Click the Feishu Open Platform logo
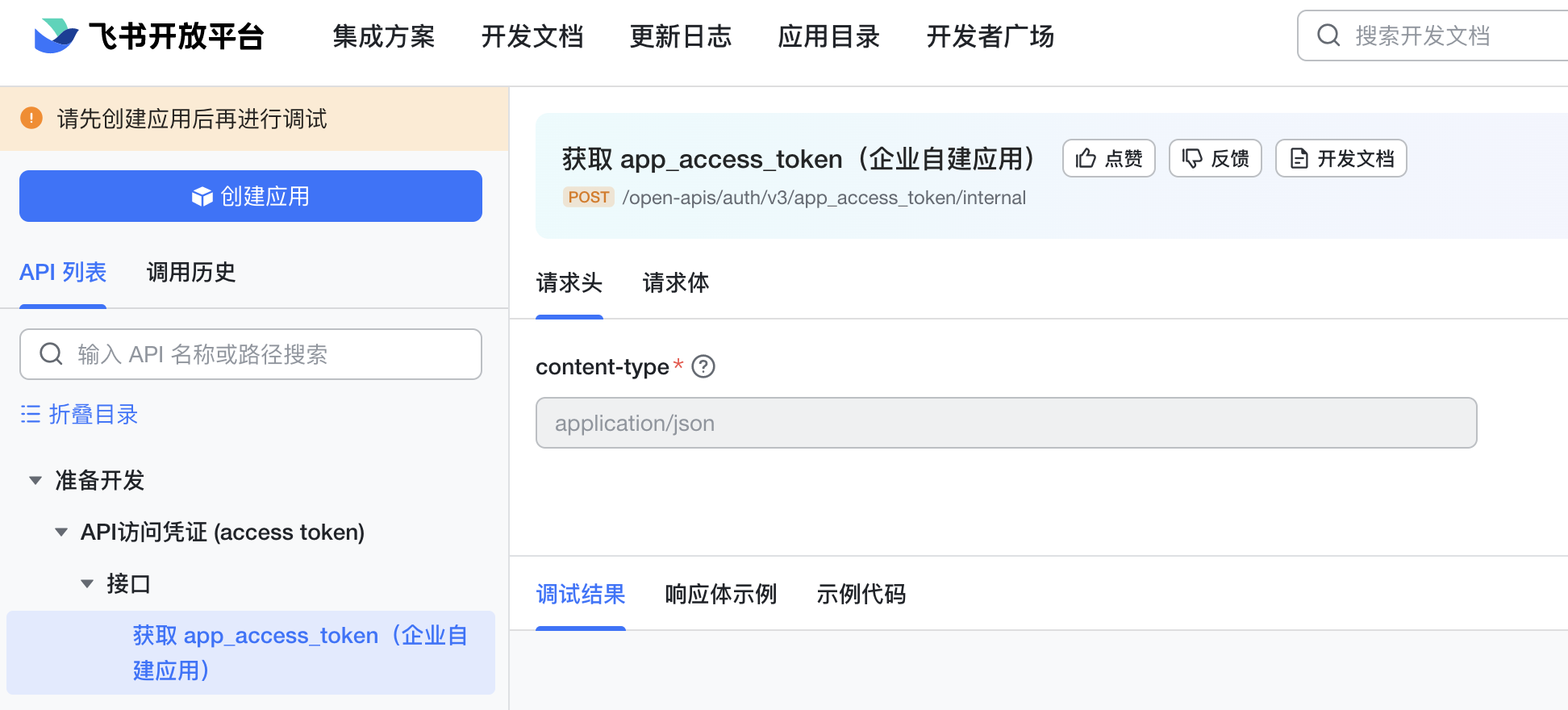 click(149, 36)
